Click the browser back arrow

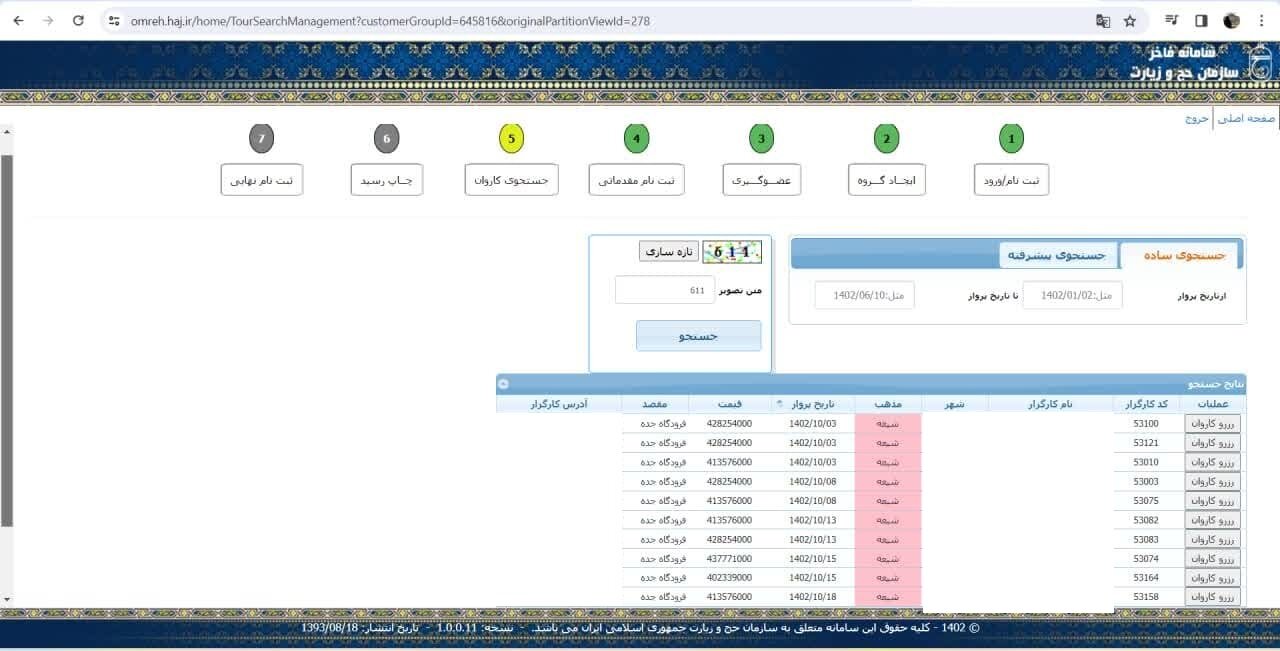point(18,20)
